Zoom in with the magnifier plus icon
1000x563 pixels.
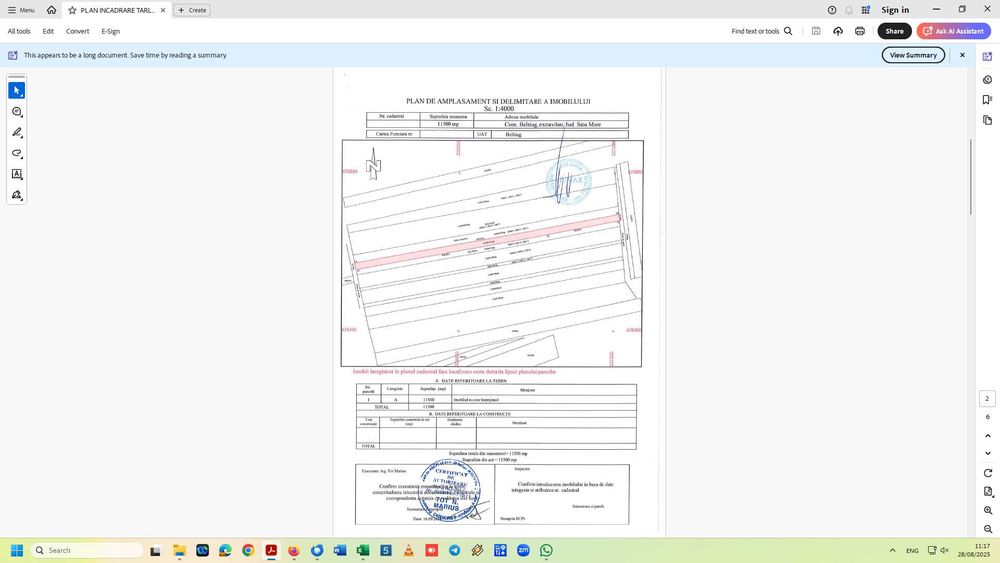tap(988, 511)
